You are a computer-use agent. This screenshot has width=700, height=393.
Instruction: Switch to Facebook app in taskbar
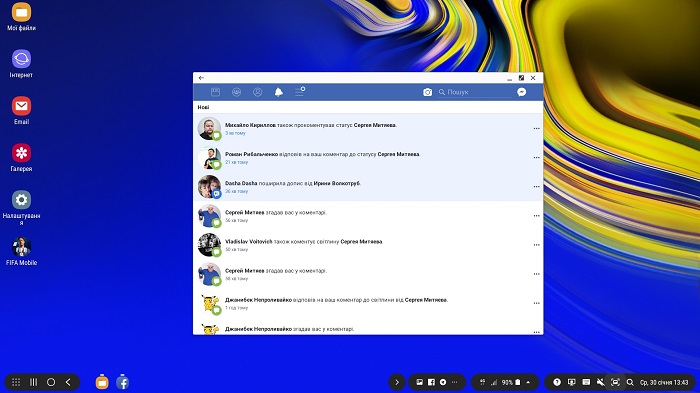coord(122,382)
